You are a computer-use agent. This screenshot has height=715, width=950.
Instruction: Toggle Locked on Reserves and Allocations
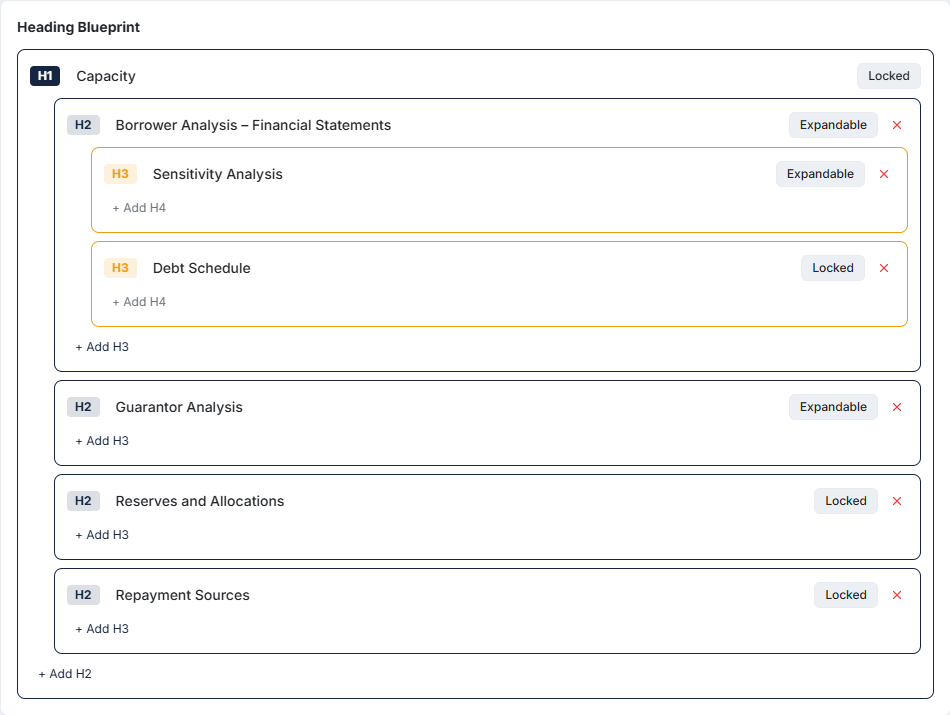click(x=845, y=501)
